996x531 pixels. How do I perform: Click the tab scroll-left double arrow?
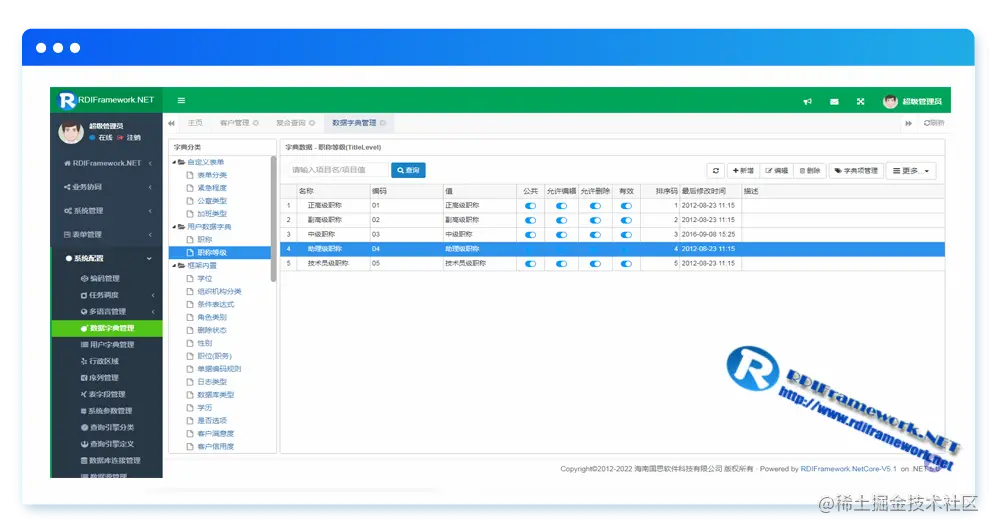tap(172, 123)
